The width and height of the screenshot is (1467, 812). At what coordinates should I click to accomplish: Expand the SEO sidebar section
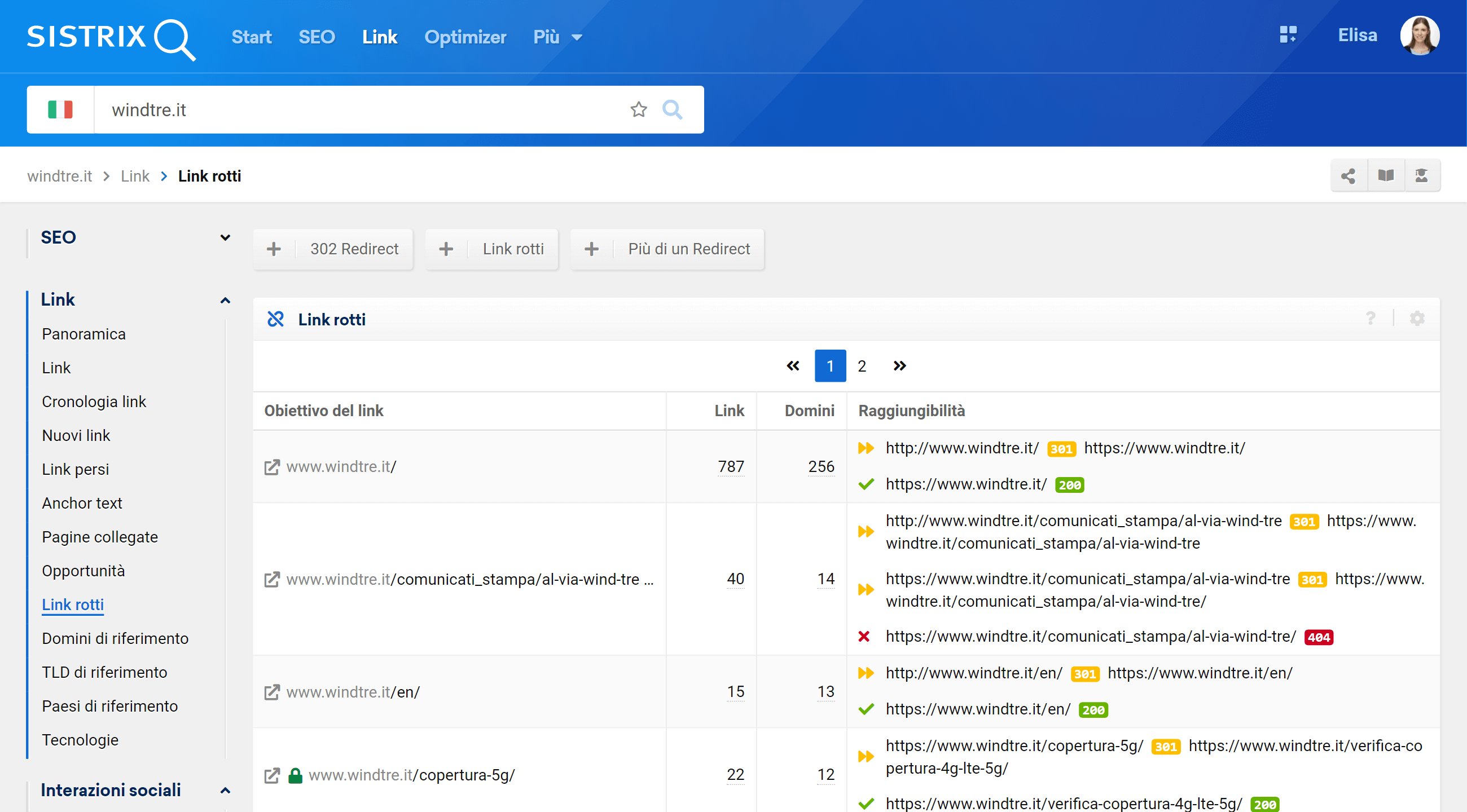coord(225,237)
